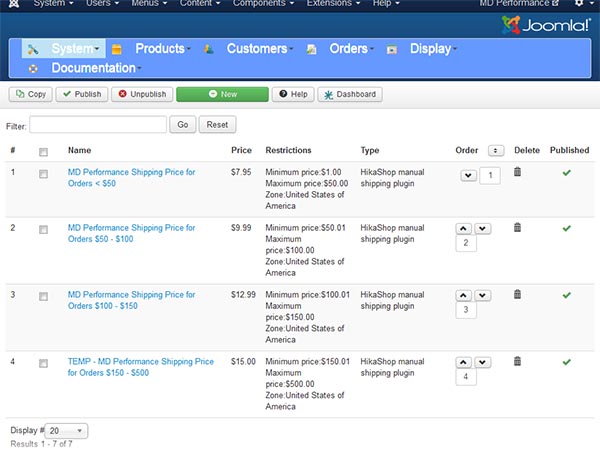Screen dimensions: 600x450
Task: Expand the Orders menu
Action: [x=351, y=49]
